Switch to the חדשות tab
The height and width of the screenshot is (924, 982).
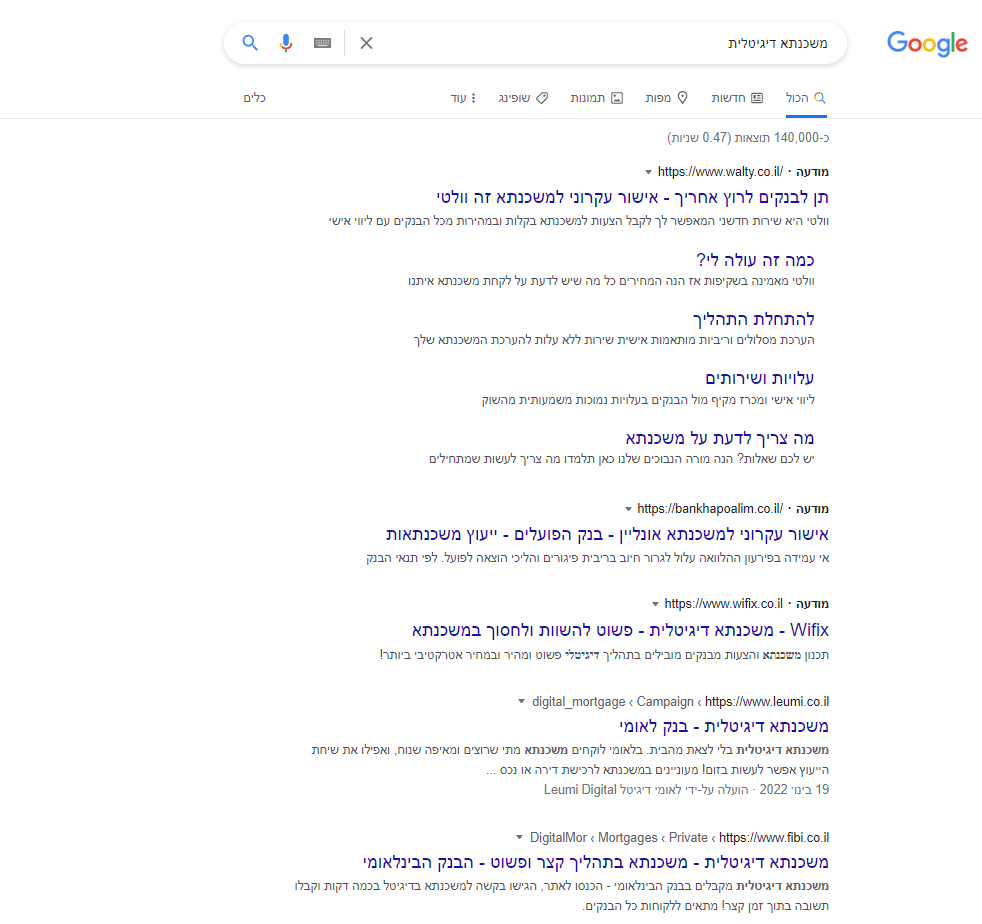pyautogui.click(x=737, y=98)
